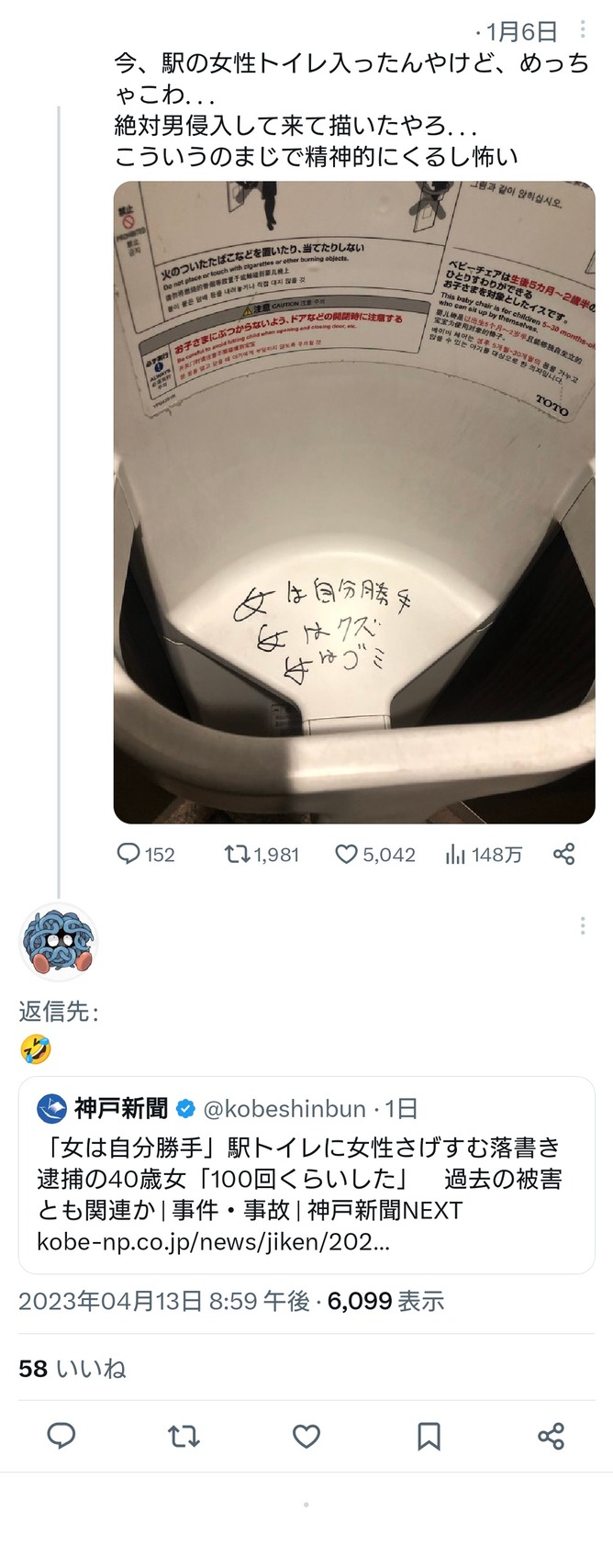Share the reply via bottom share icon

[x=551, y=1436]
